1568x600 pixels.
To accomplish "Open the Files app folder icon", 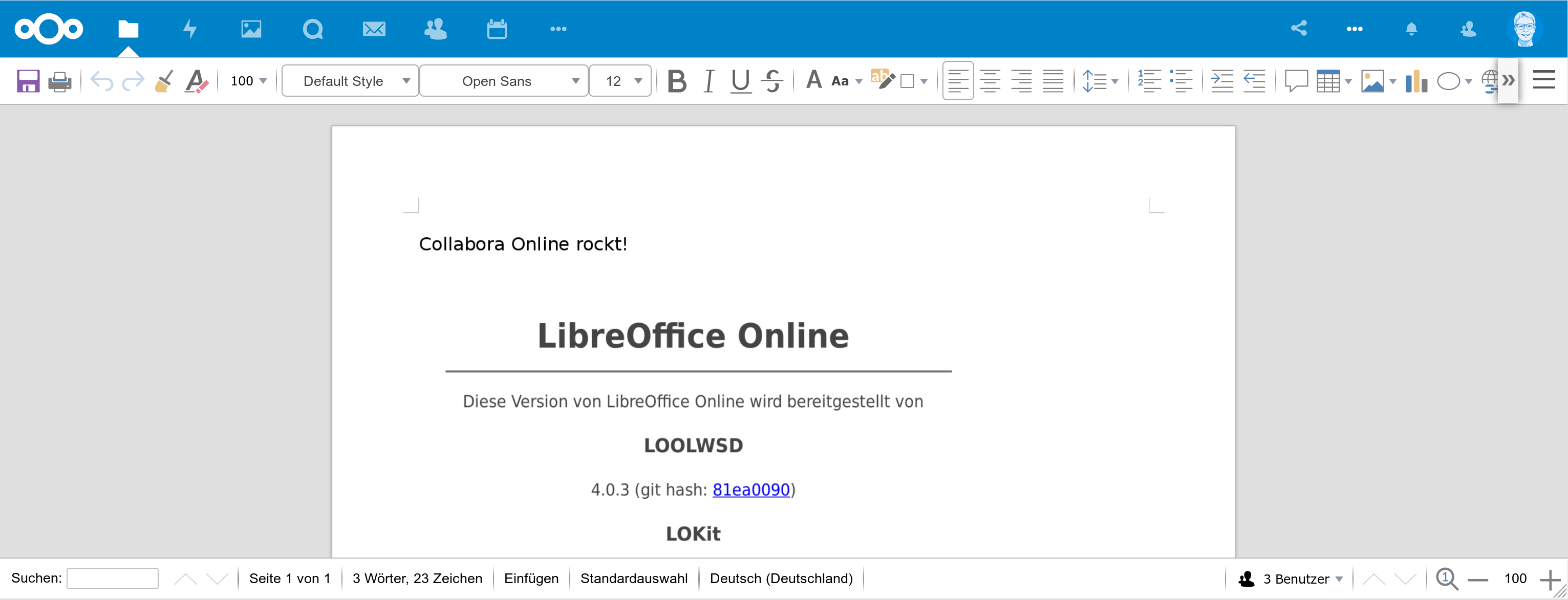I will [x=128, y=29].
